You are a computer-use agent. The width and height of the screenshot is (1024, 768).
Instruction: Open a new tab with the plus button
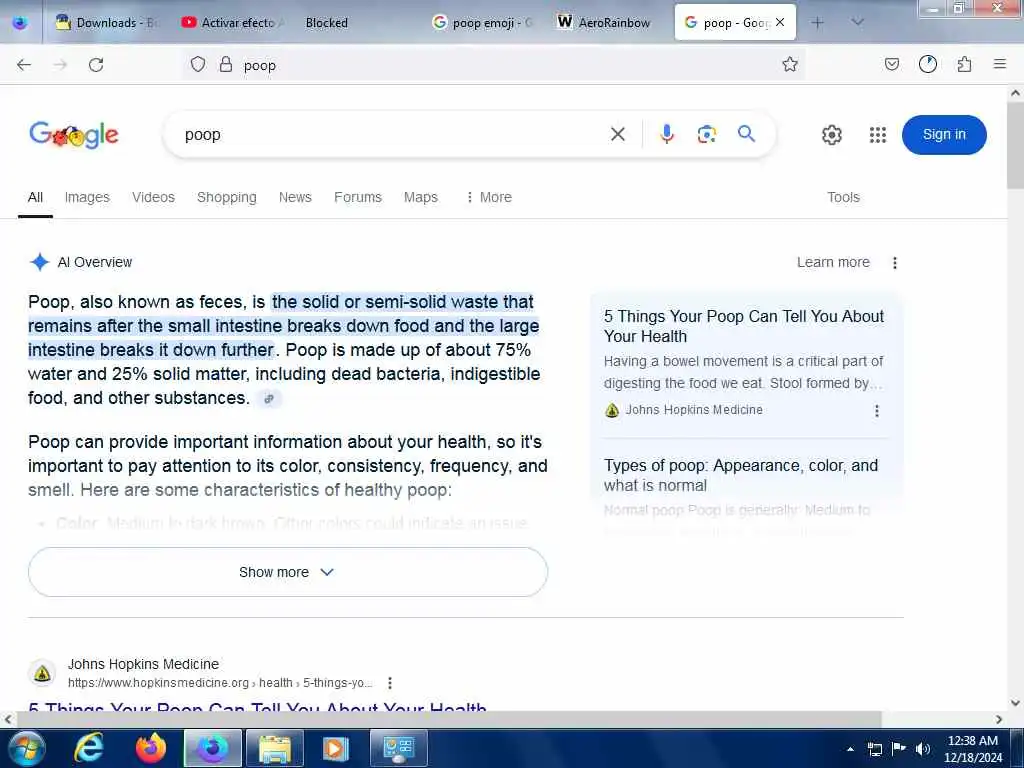click(x=817, y=22)
